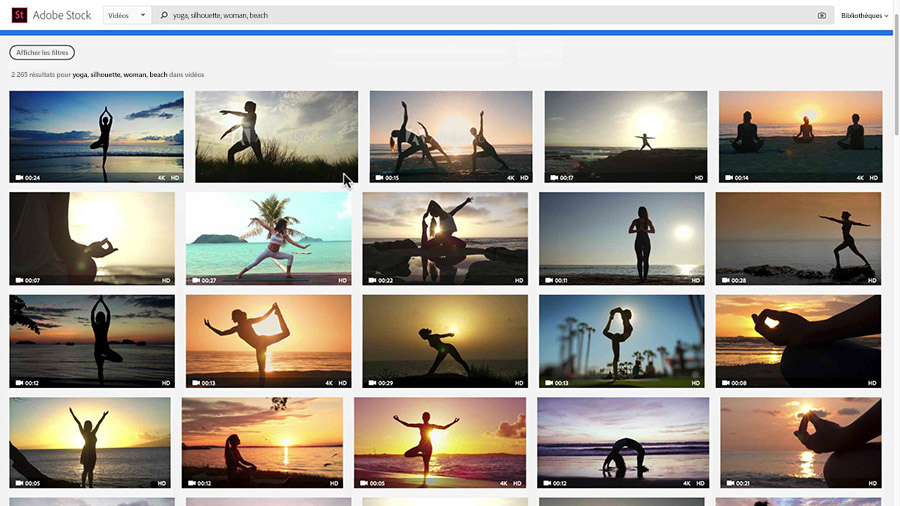Open the Vidéos asset type dropdown
Viewport: 900px width, 506px height.
coord(127,15)
